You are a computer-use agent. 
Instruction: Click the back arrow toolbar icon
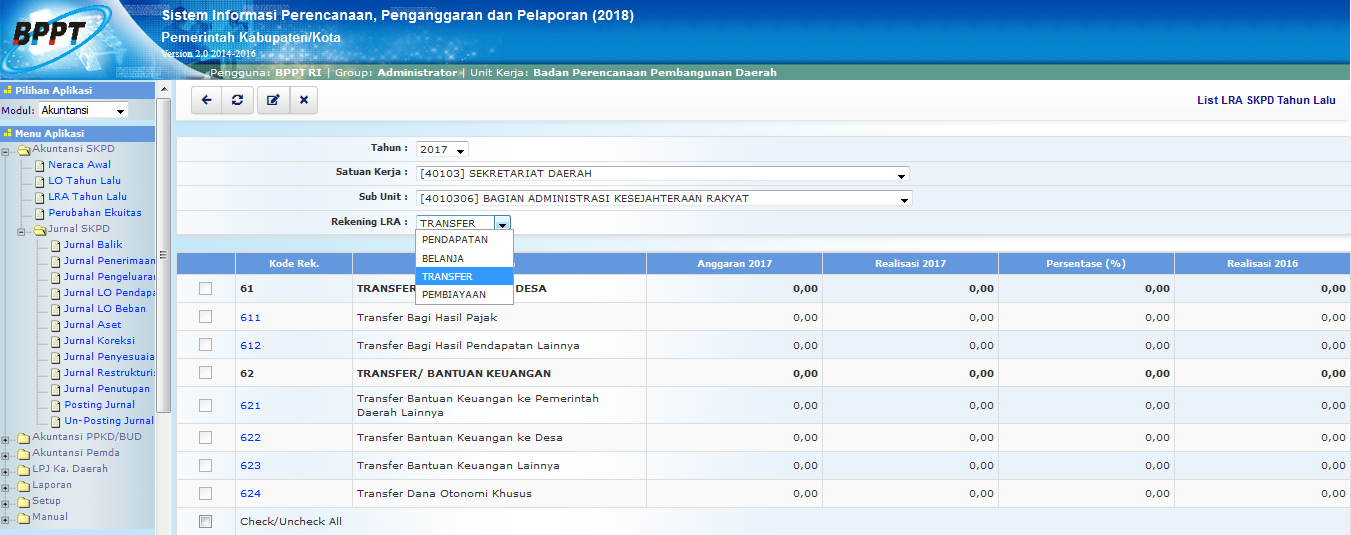point(206,100)
